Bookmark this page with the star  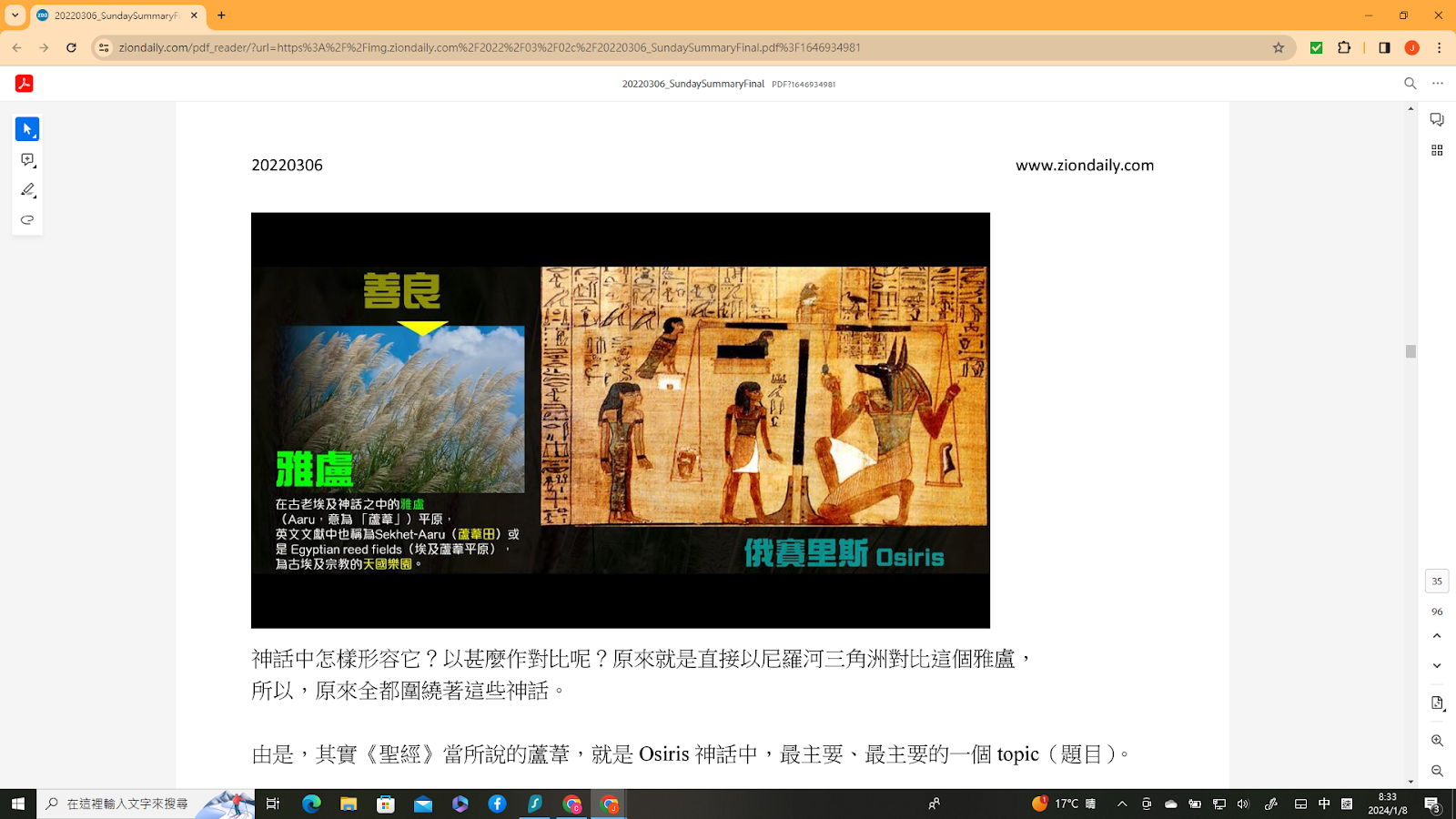1279,47
